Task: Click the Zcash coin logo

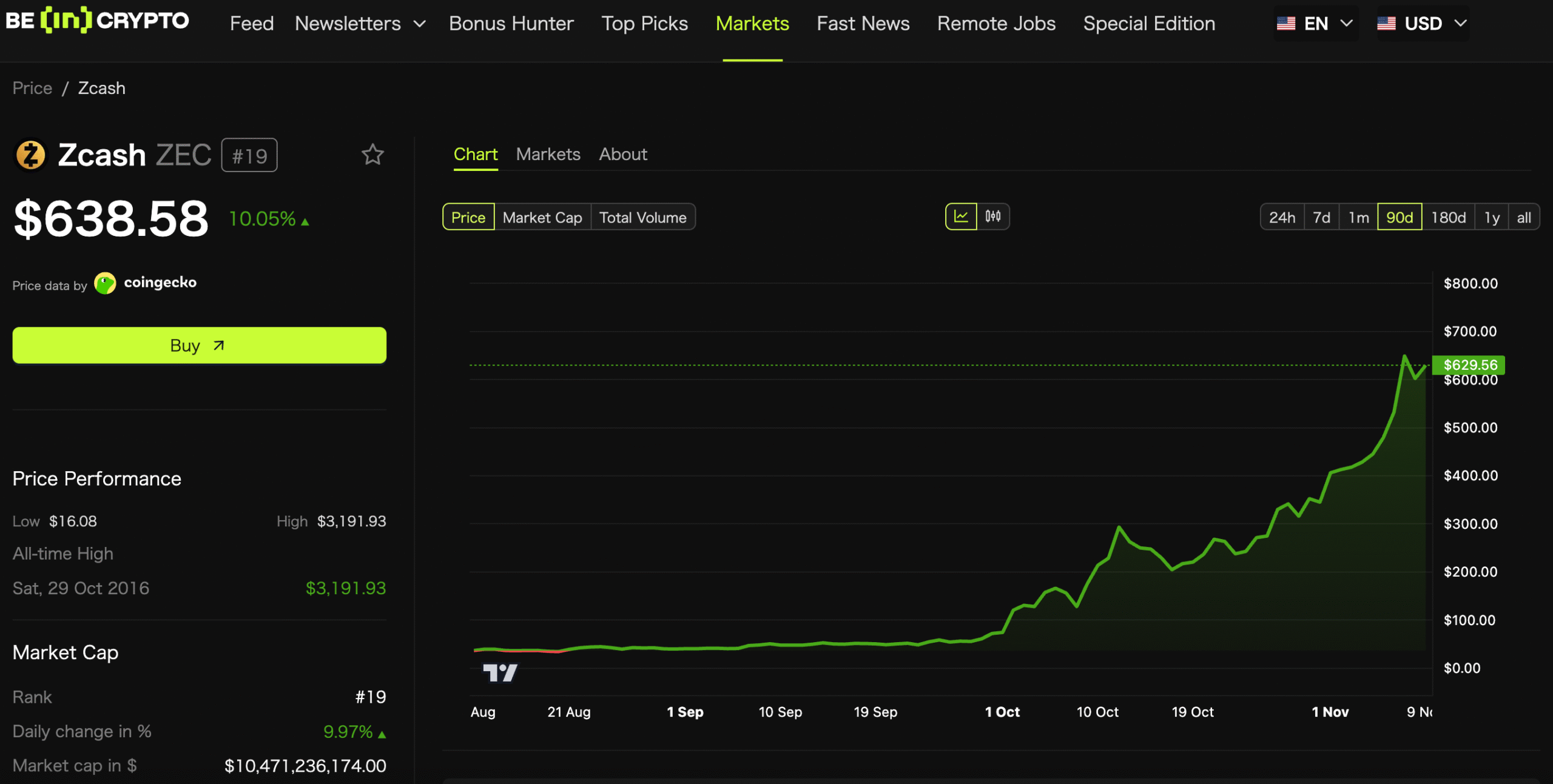Action: [x=30, y=155]
